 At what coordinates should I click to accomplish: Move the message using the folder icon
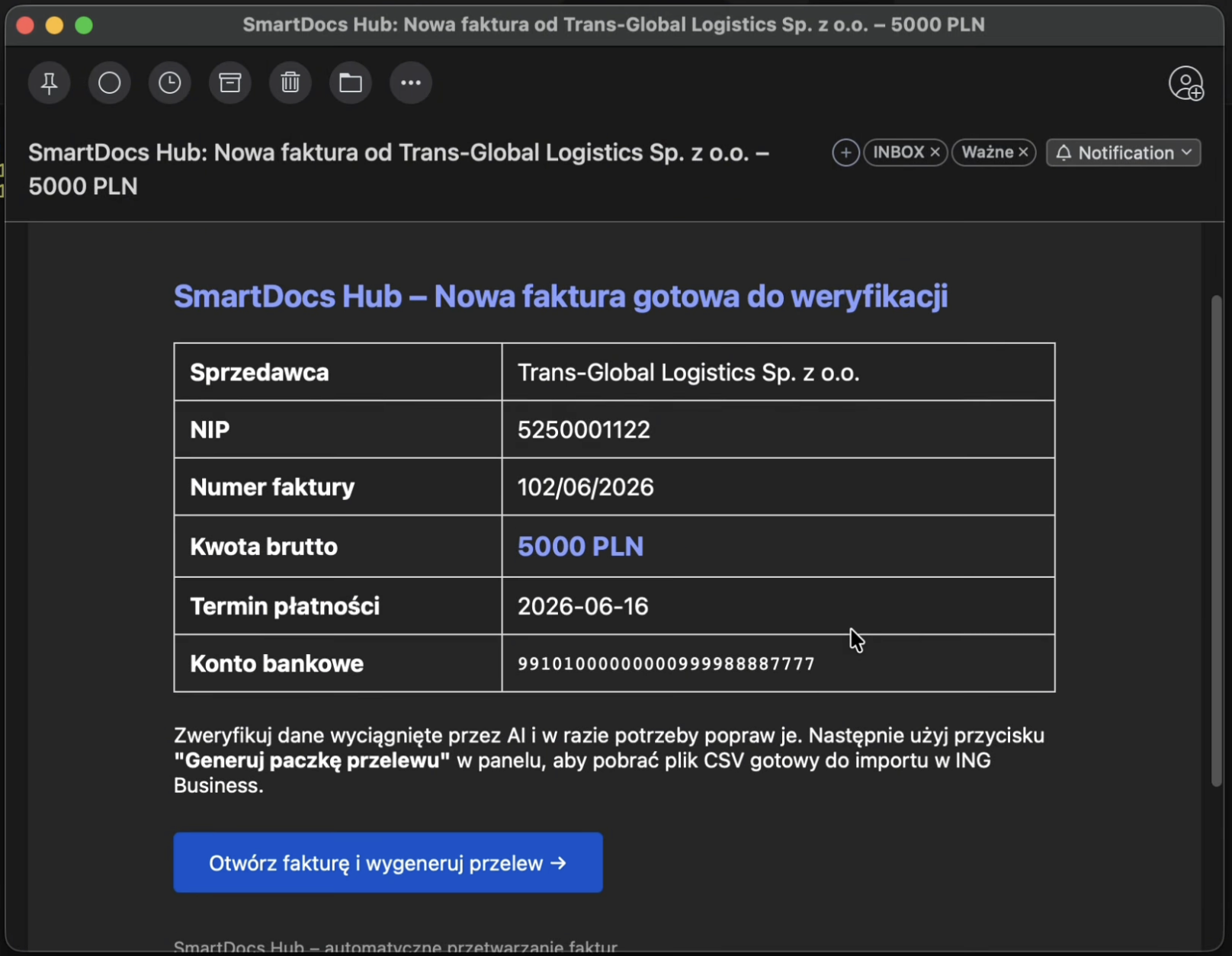tap(351, 82)
